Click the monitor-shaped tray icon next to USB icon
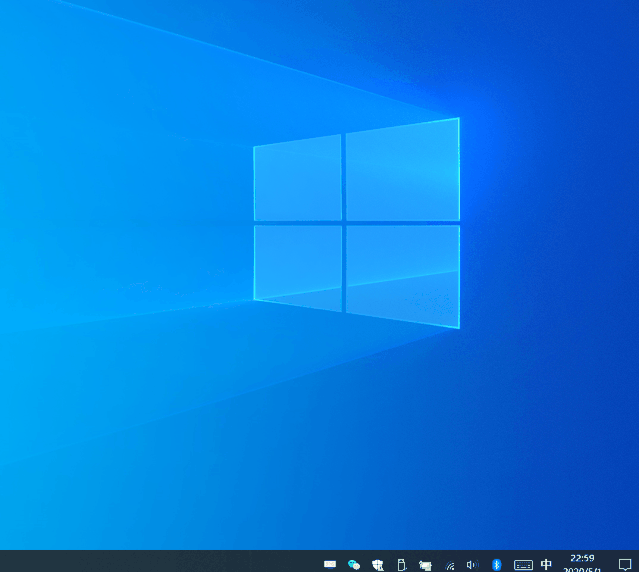This screenshot has height=572, width=639. tap(425, 565)
